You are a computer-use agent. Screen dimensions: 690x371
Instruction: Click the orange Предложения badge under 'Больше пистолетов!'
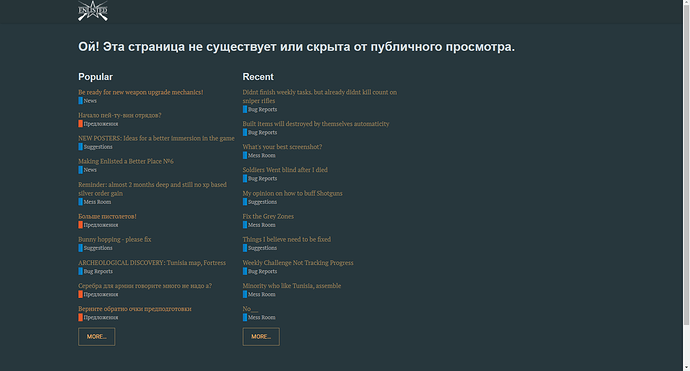point(98,225)
